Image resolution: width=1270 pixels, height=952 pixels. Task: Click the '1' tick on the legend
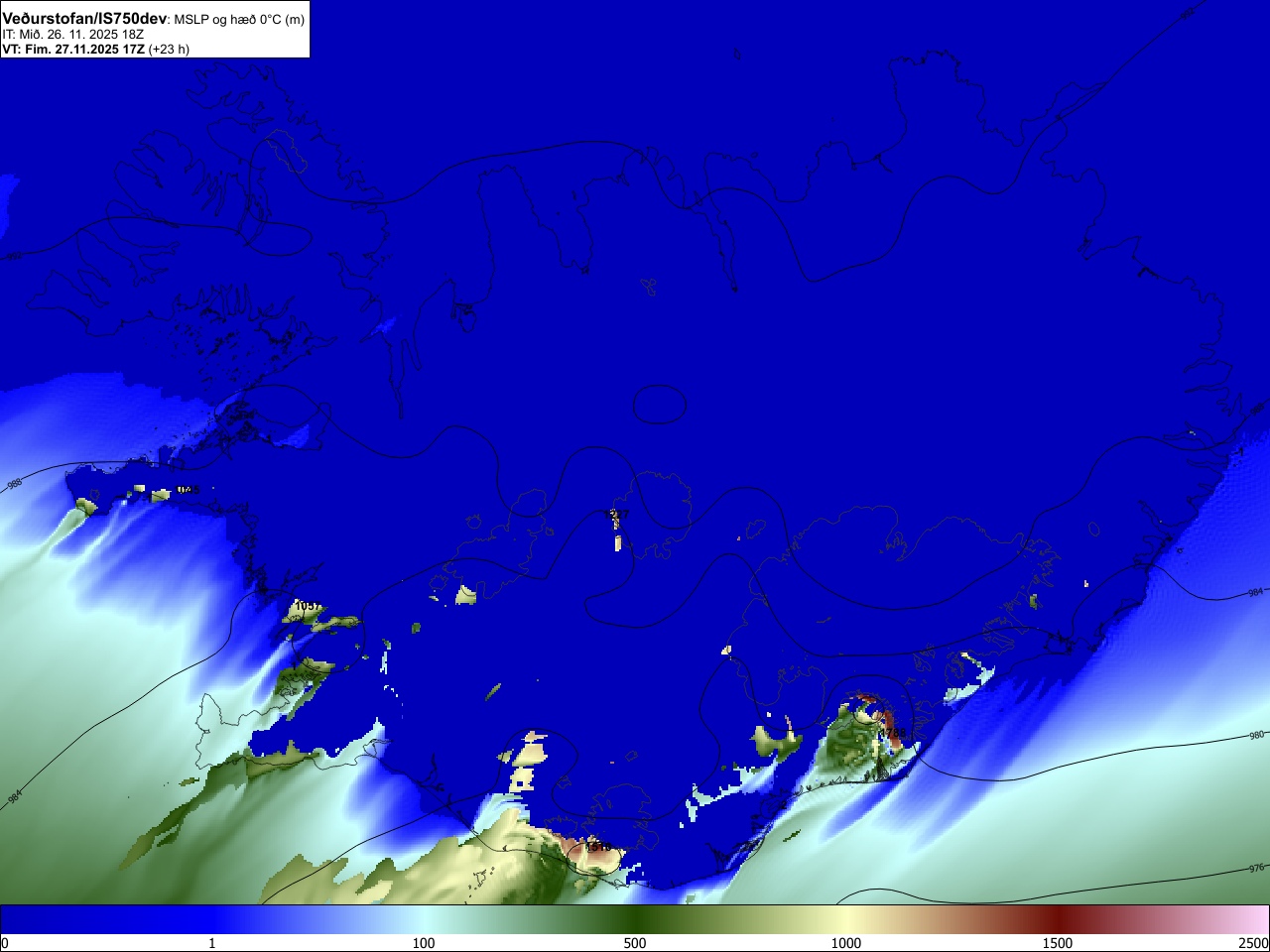point(211,943)
